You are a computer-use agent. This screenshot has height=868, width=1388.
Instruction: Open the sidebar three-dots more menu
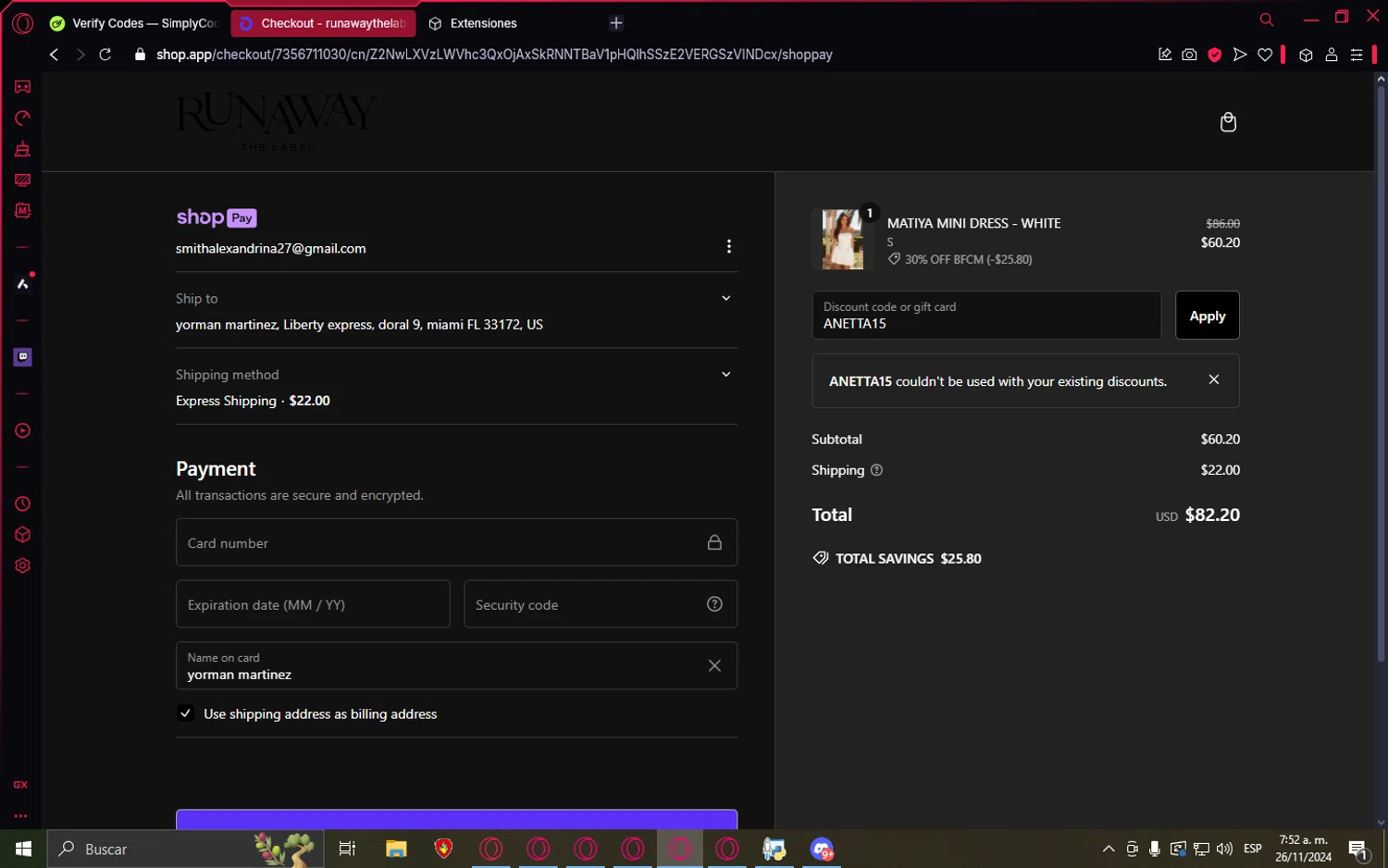coord(20,816)
